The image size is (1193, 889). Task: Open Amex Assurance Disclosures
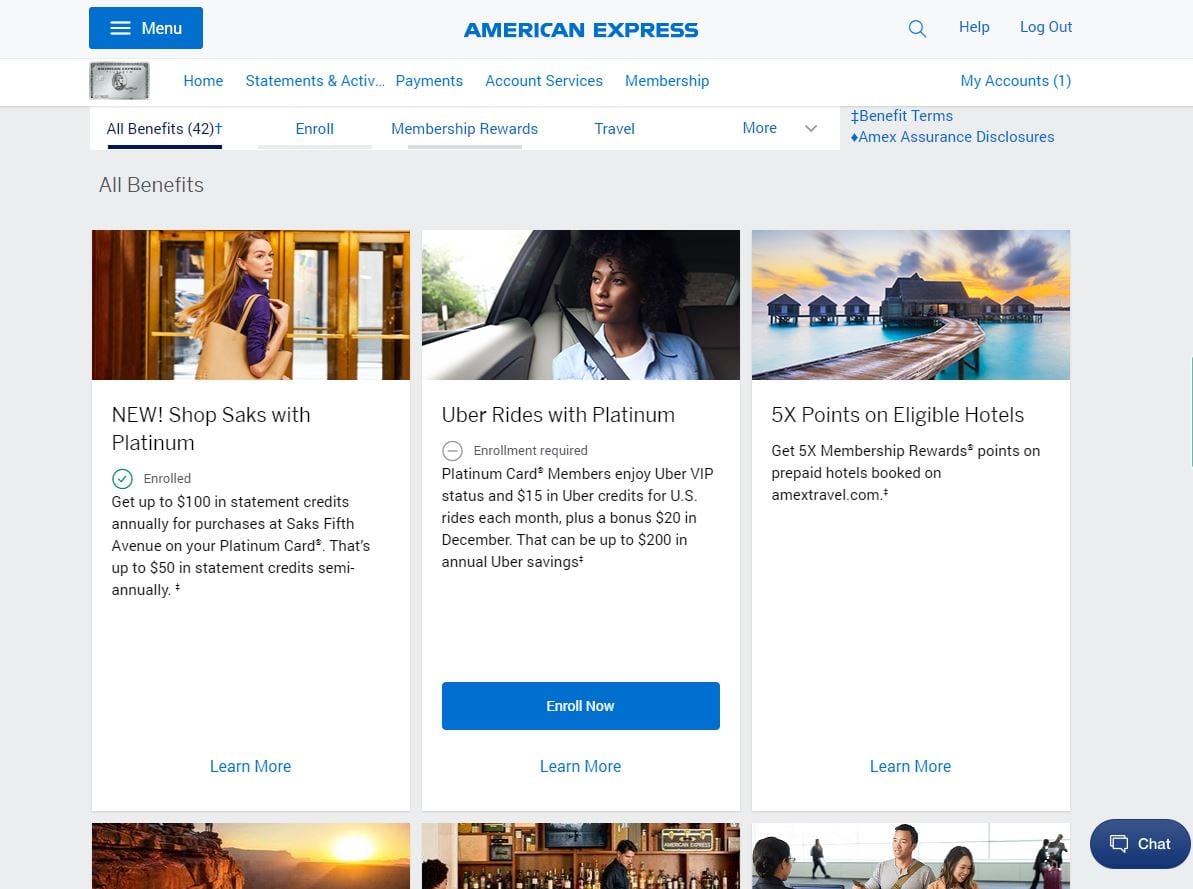[952, 137]
